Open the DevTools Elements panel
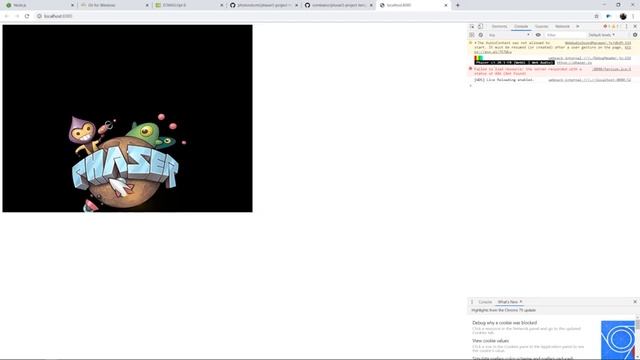 (x=499, y=26)
